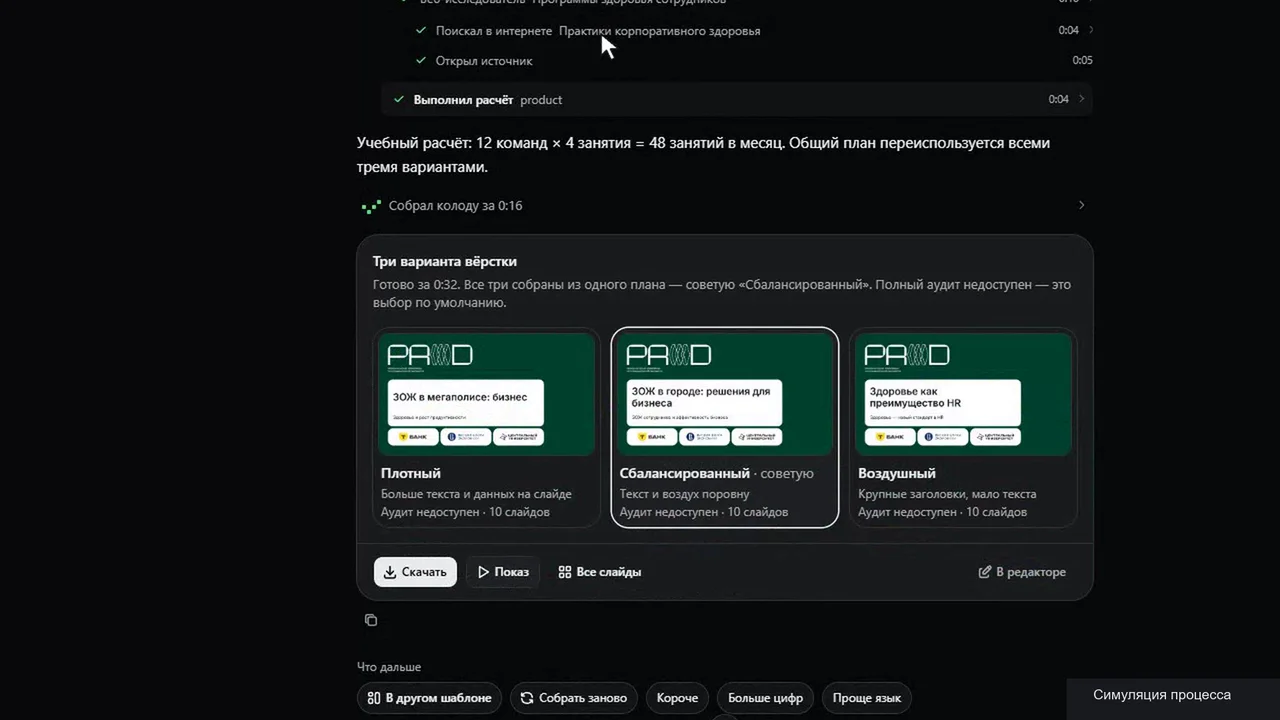Open the deck via В редакторе
The height and width of the screenshot is (720, 1280).
(x=1022, y=572)
